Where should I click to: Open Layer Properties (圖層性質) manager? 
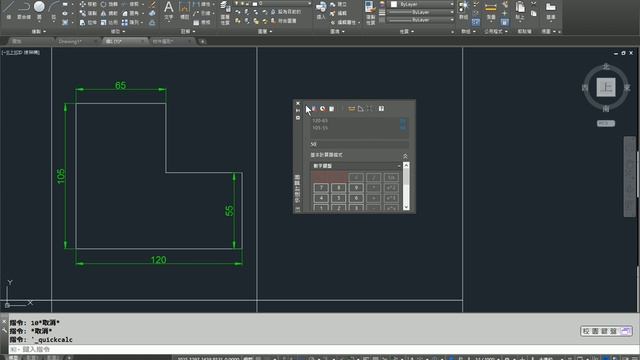tap(225, 12)
